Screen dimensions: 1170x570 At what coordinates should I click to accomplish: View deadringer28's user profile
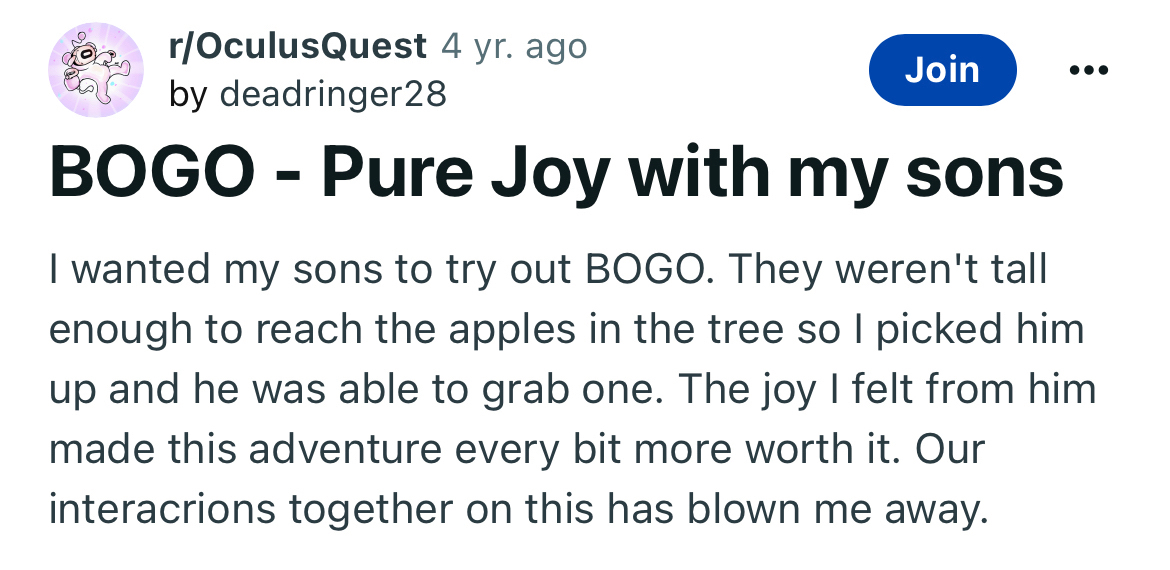[x=333, y=95]
